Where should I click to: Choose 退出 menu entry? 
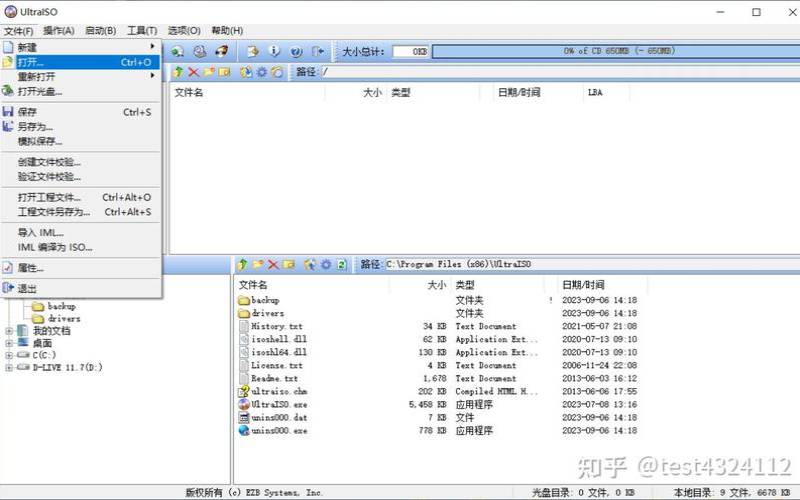click(81, 288)
